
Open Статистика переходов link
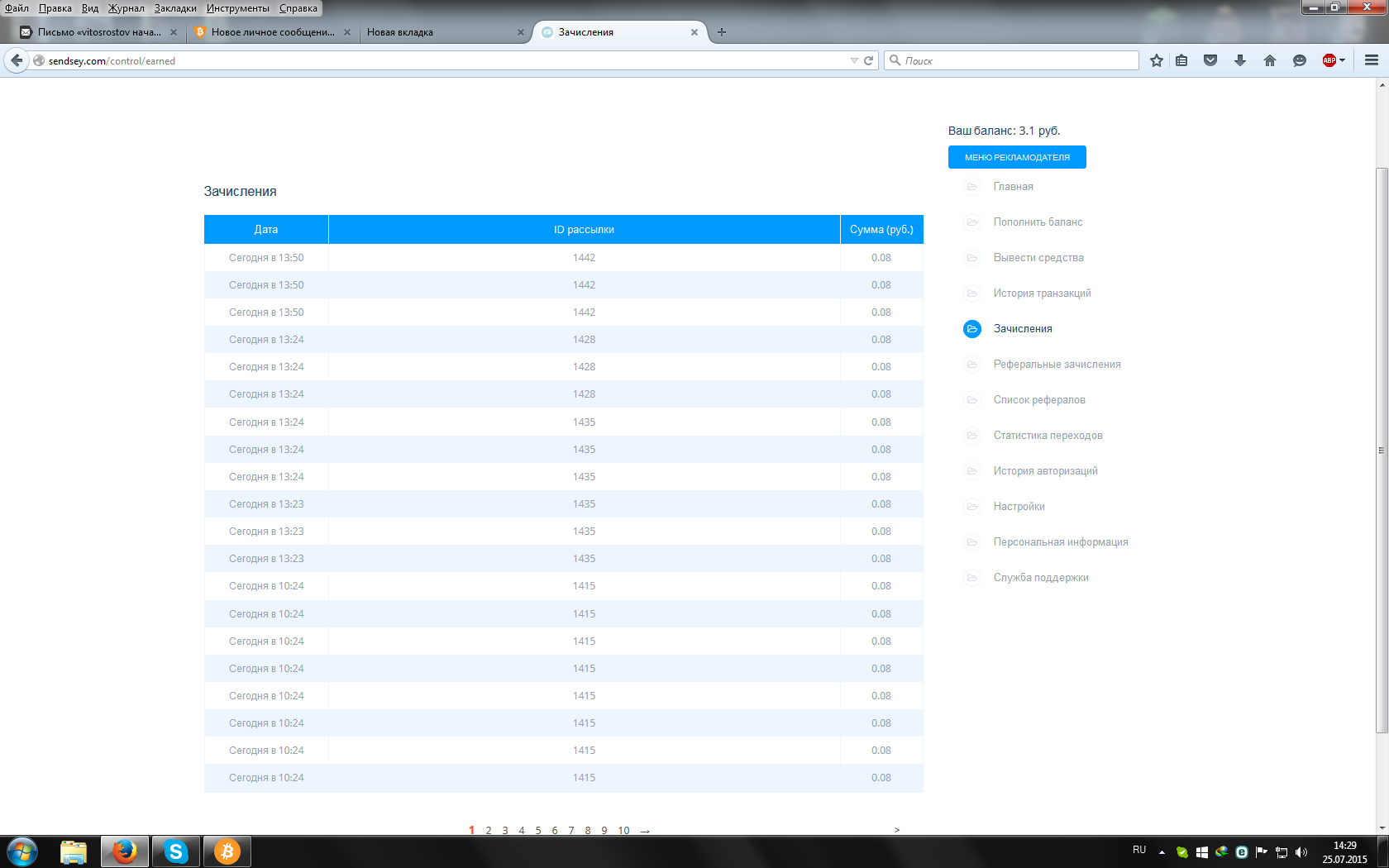[x=1048, y=436]
